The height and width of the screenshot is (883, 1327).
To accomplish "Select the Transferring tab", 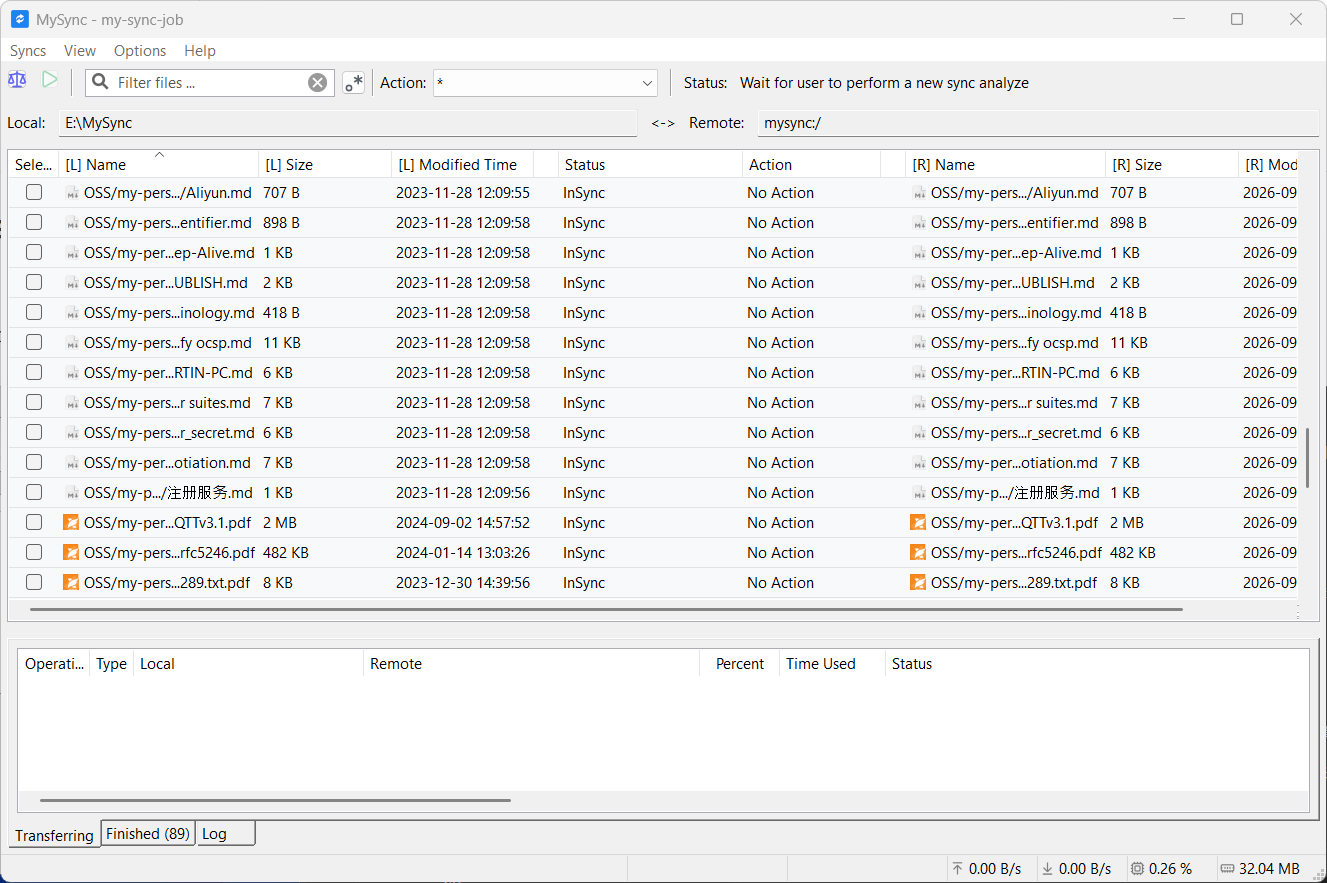I will tap(54, 835).
